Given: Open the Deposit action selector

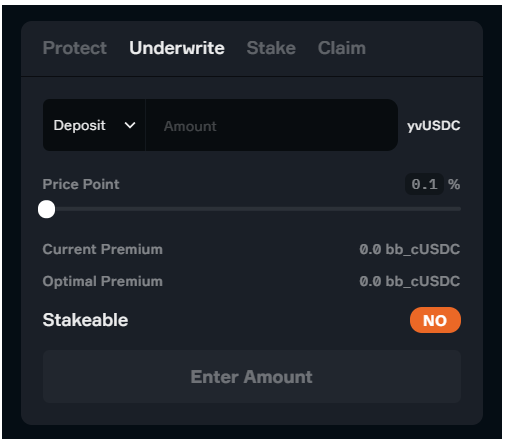Looking at the screenshot, I should [x=94, y=125].
